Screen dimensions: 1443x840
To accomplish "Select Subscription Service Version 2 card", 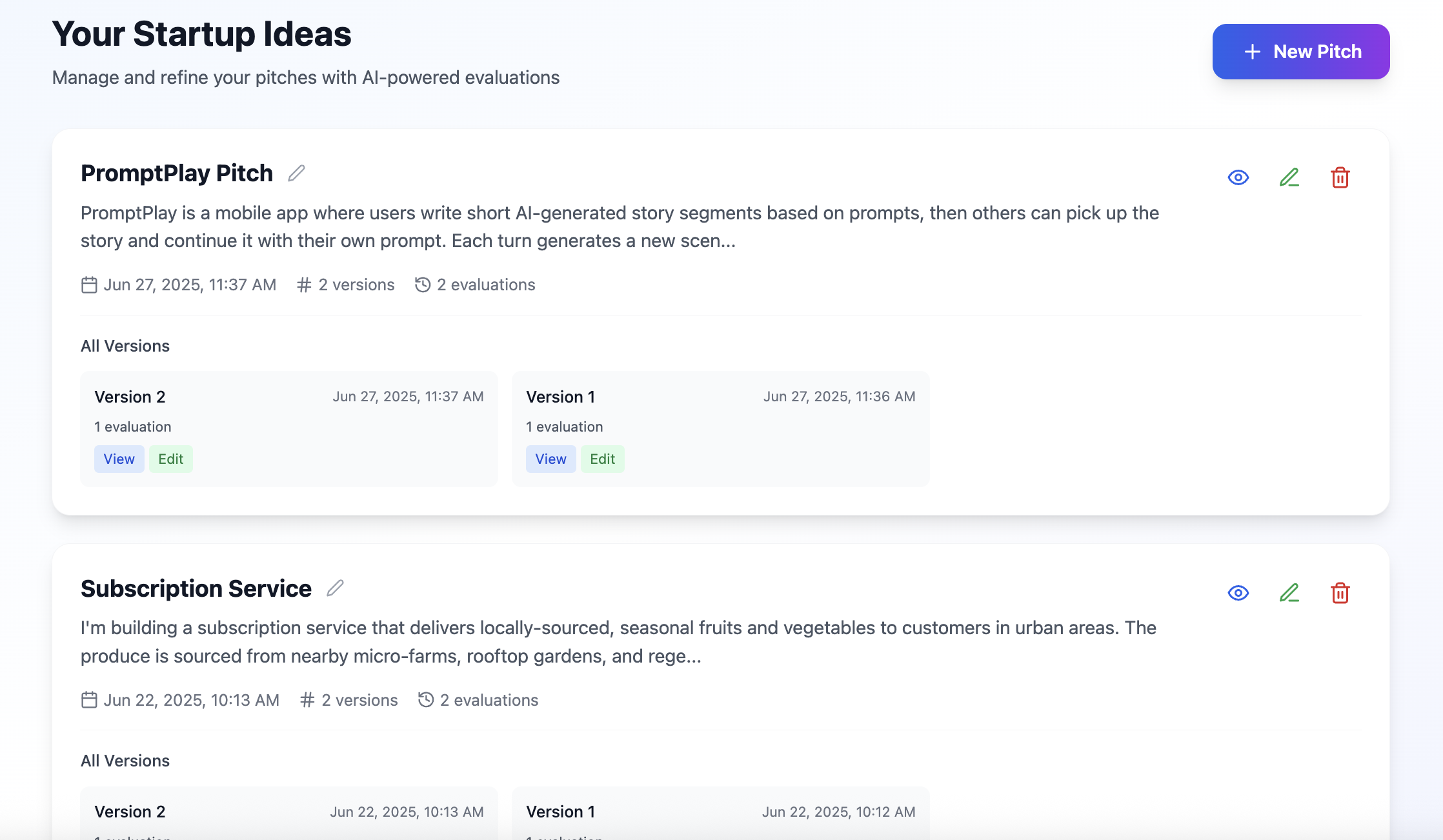I will coord(288,813).
